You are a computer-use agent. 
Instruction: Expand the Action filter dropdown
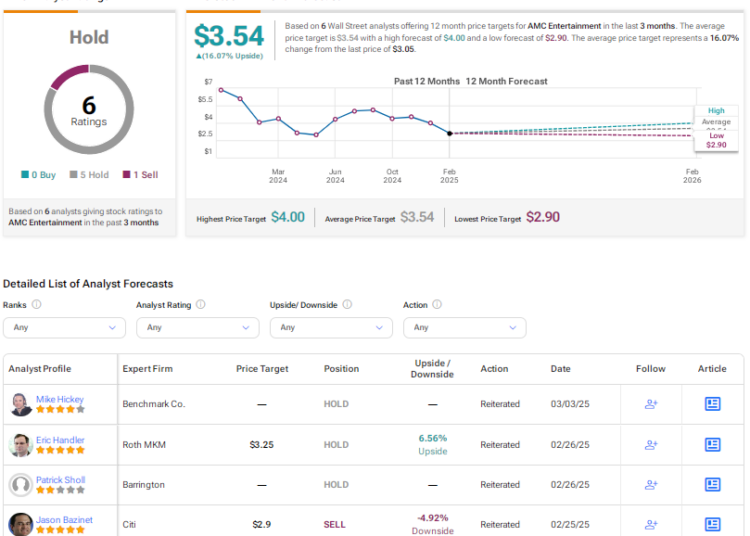point(464,328)
